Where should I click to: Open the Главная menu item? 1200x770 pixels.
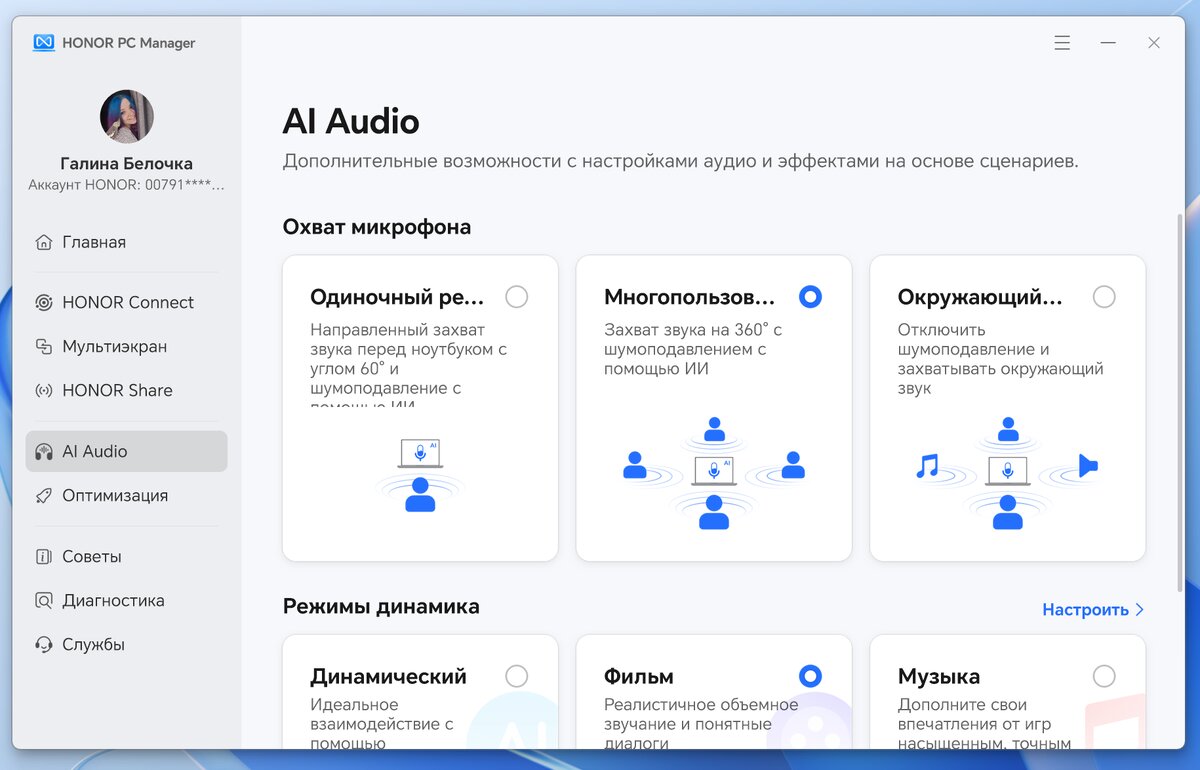tap(126, 242)
